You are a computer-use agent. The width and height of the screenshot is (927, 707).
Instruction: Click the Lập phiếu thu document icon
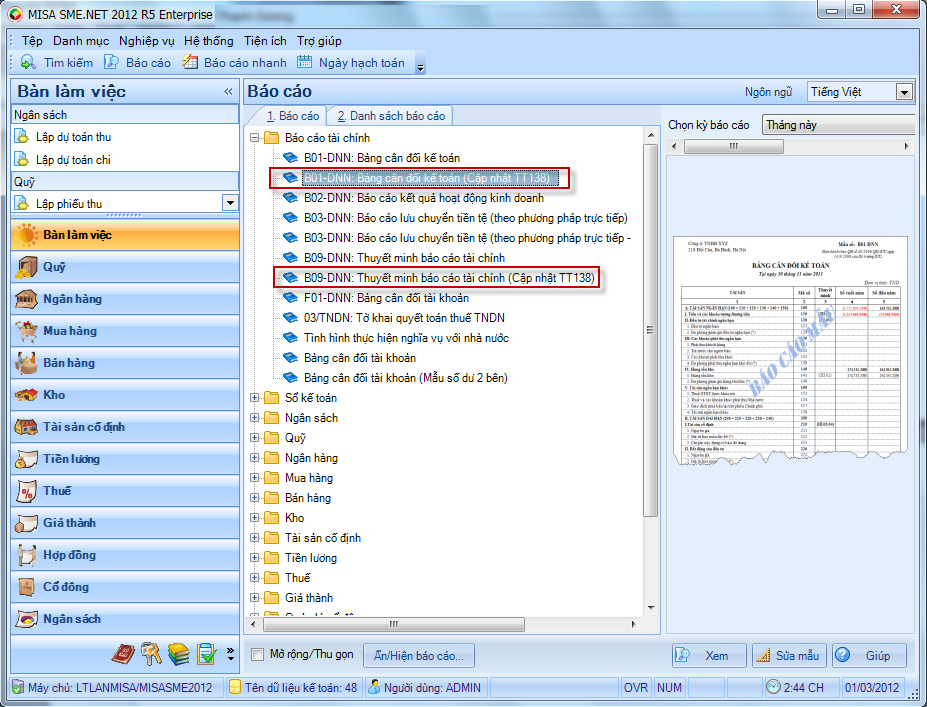click(x=21, y=203)
